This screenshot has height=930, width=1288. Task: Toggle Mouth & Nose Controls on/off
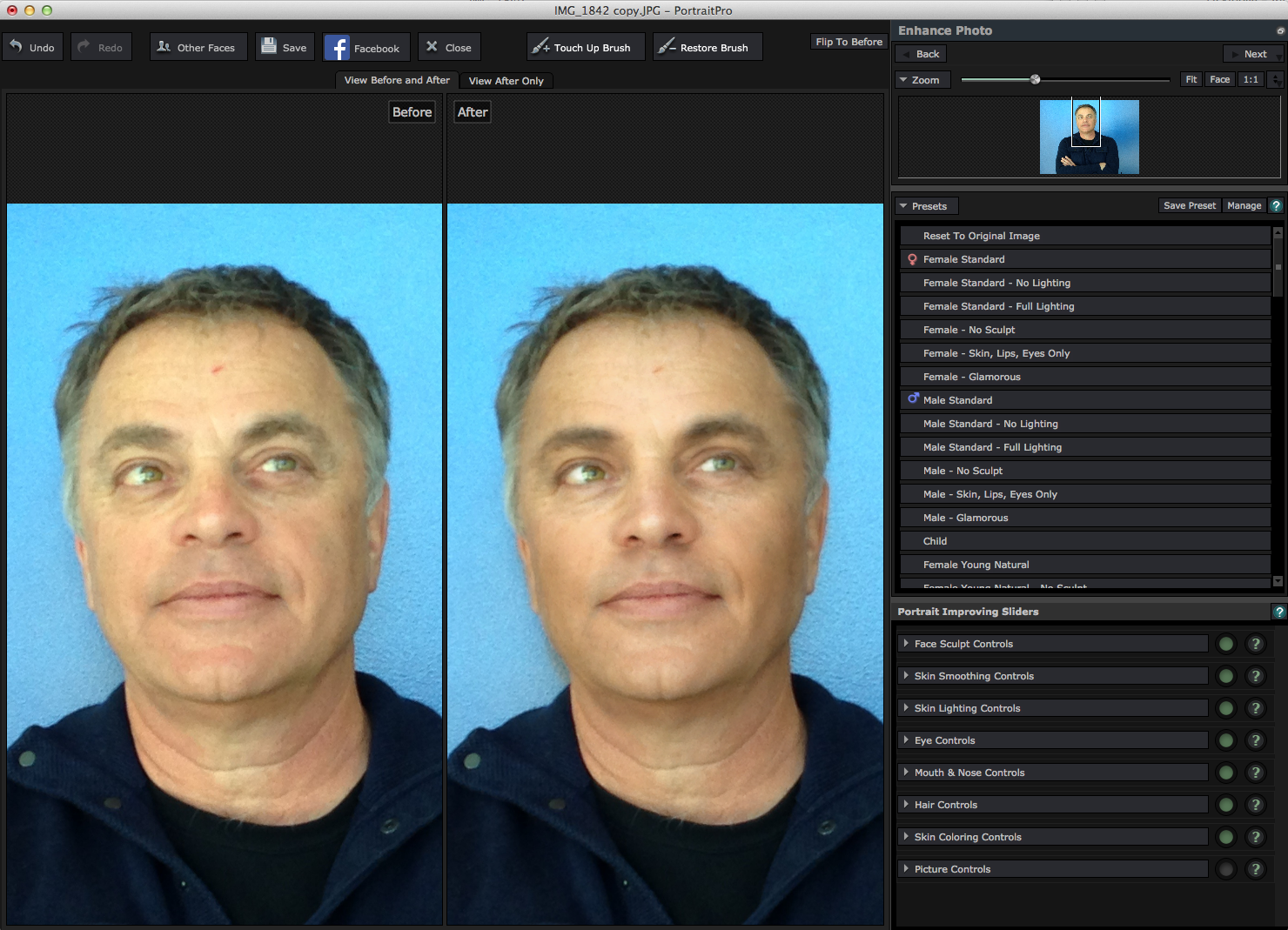click(1226, 773)
